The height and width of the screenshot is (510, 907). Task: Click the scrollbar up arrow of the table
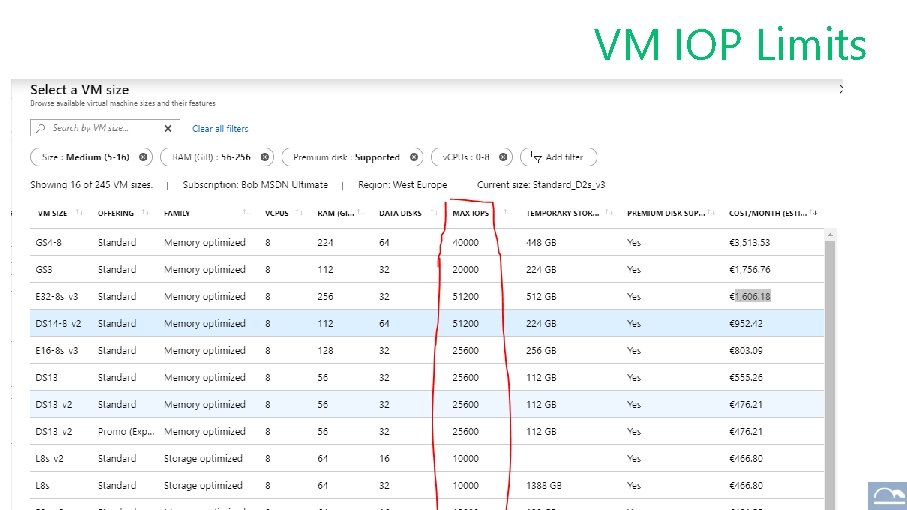830,235
